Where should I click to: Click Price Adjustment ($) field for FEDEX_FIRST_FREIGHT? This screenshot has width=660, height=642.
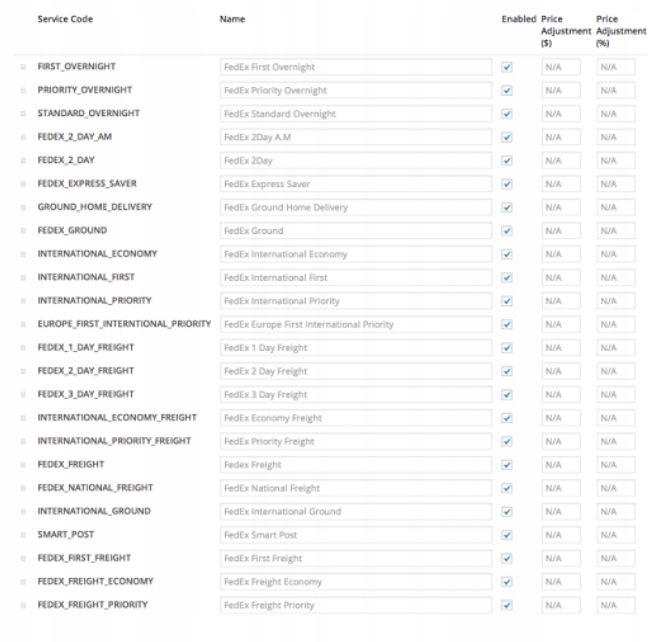(560, 558)
